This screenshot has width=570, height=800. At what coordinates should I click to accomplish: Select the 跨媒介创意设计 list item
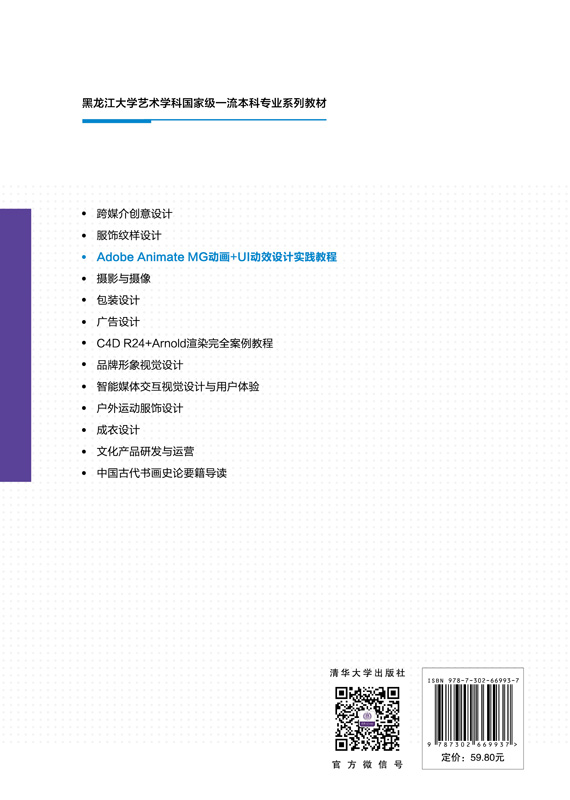coord(134,214)
